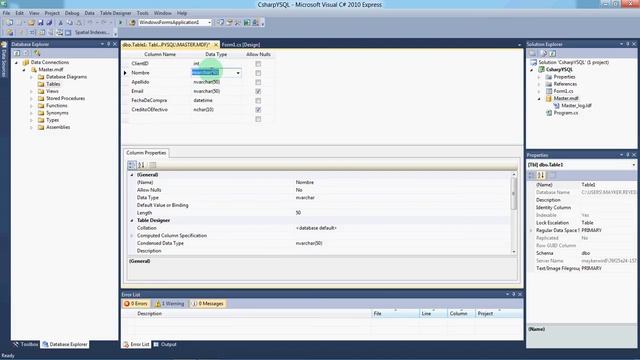Switch to Form1.cs [Design] tab
Image resolution: width=640 pixels, height=360 pixels.
click(241, 44)
